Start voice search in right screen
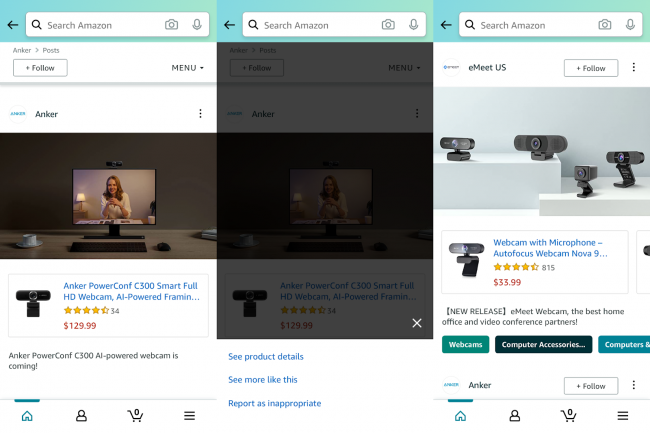The height and width of the screenshot is (433, 650). (630, 25)
